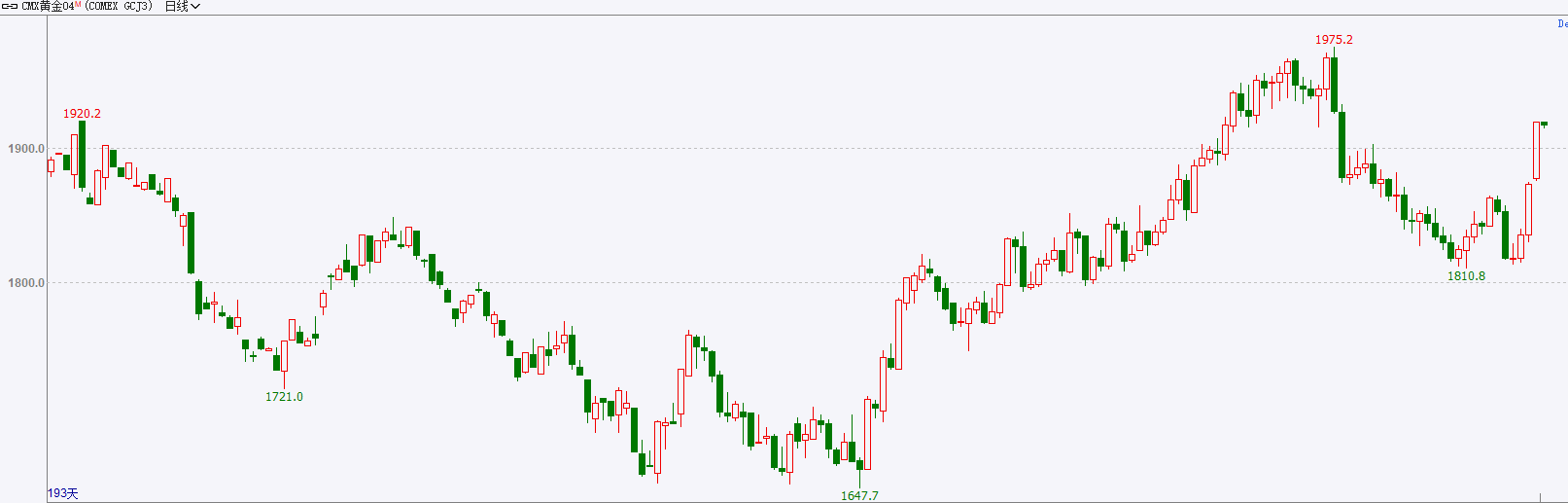Select the CMX黄金04 contract title
This screenshot has width=1568, height=503.
pos(48,7)
